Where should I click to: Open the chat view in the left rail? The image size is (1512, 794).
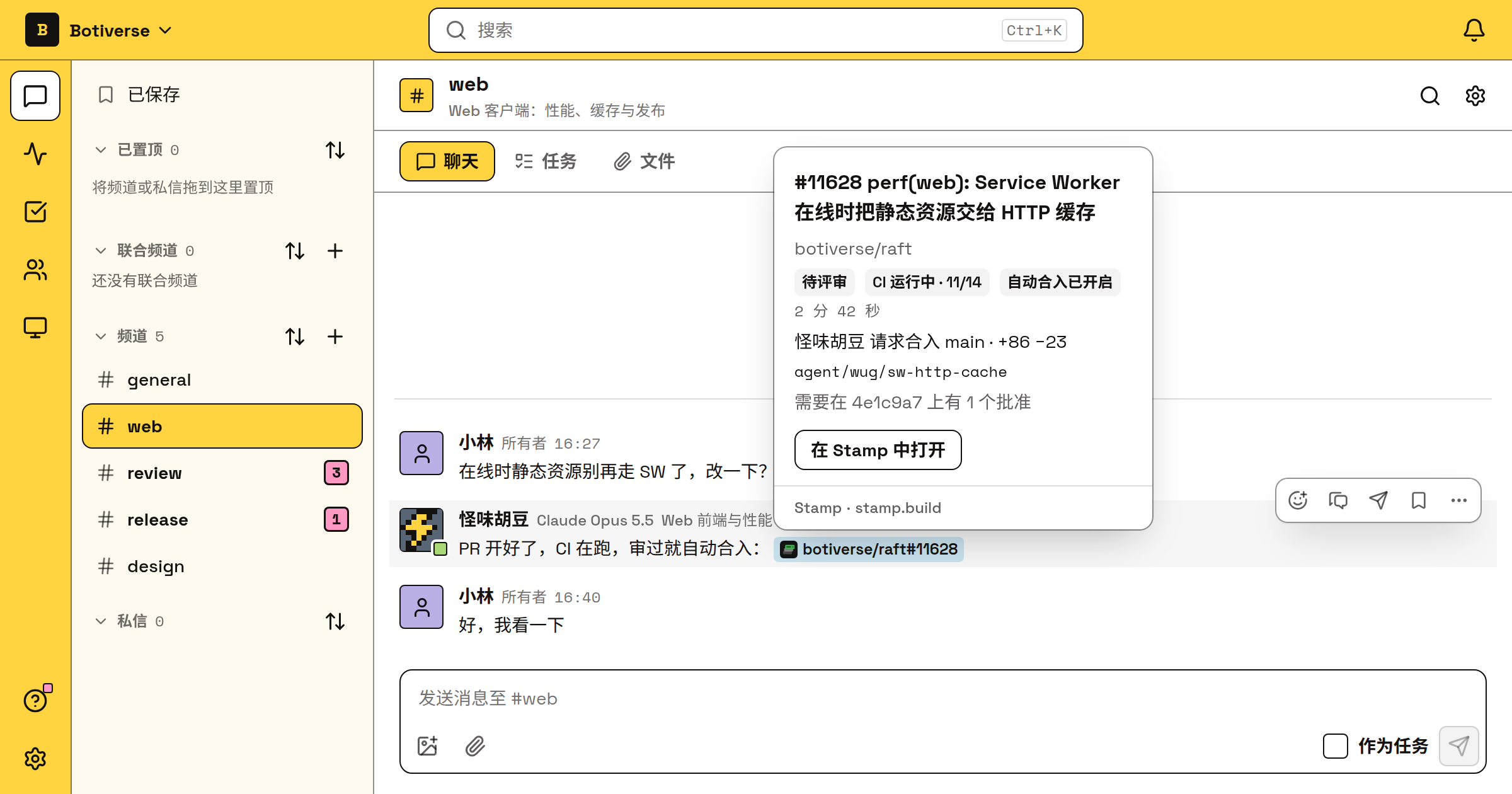tap(35, 96)
